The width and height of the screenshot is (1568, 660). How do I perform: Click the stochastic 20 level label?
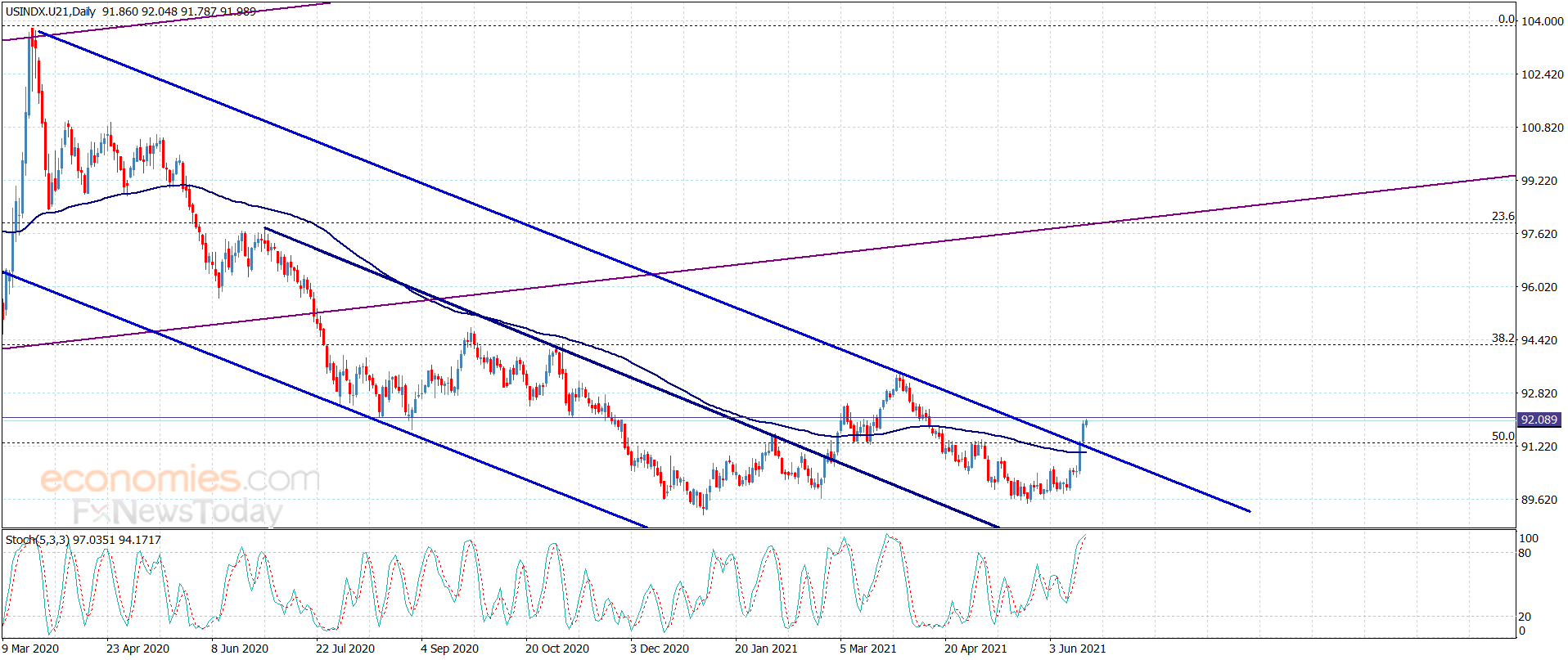[1525, 617]
